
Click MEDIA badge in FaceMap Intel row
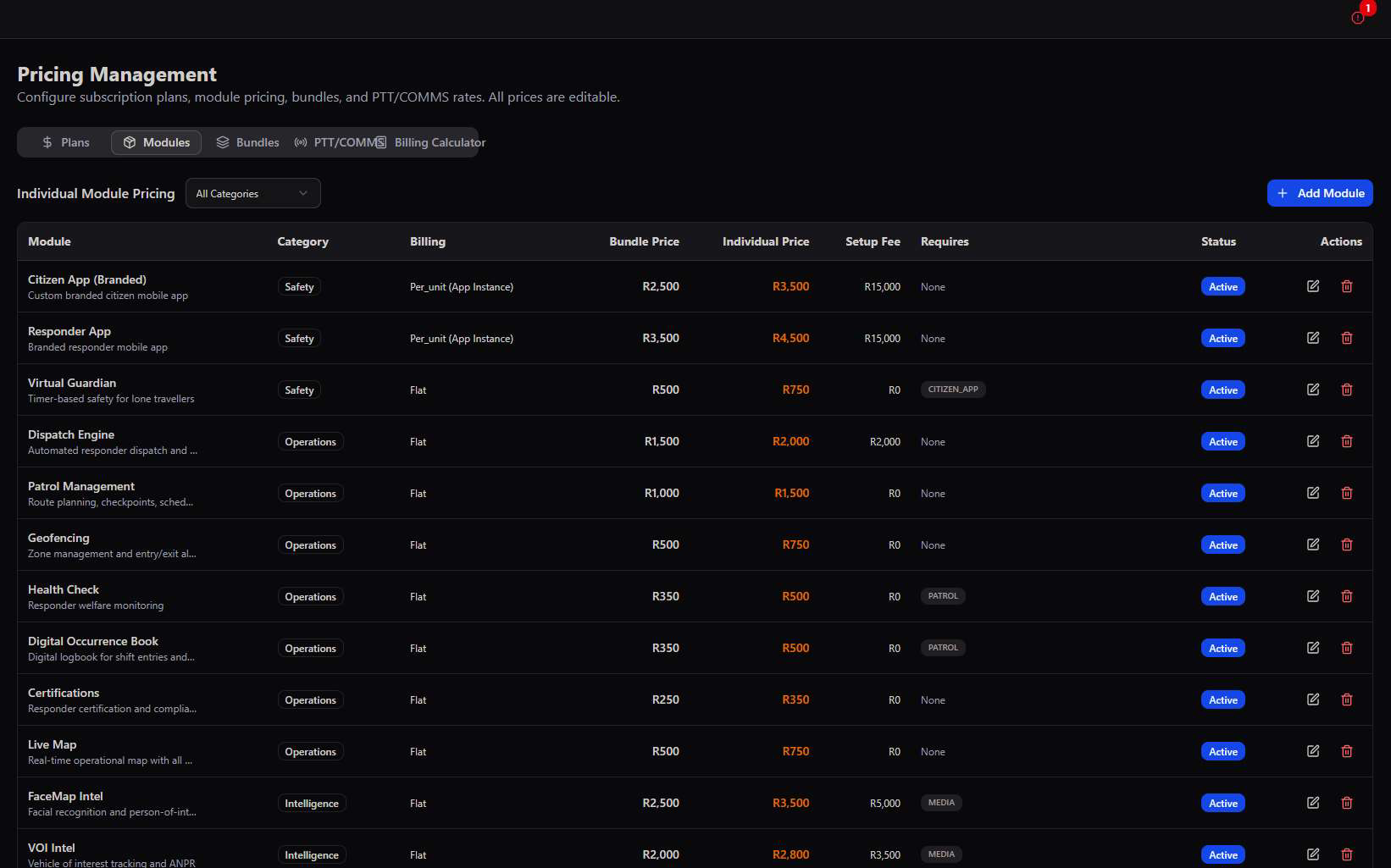pyautogui.click(x=941, y=803)
